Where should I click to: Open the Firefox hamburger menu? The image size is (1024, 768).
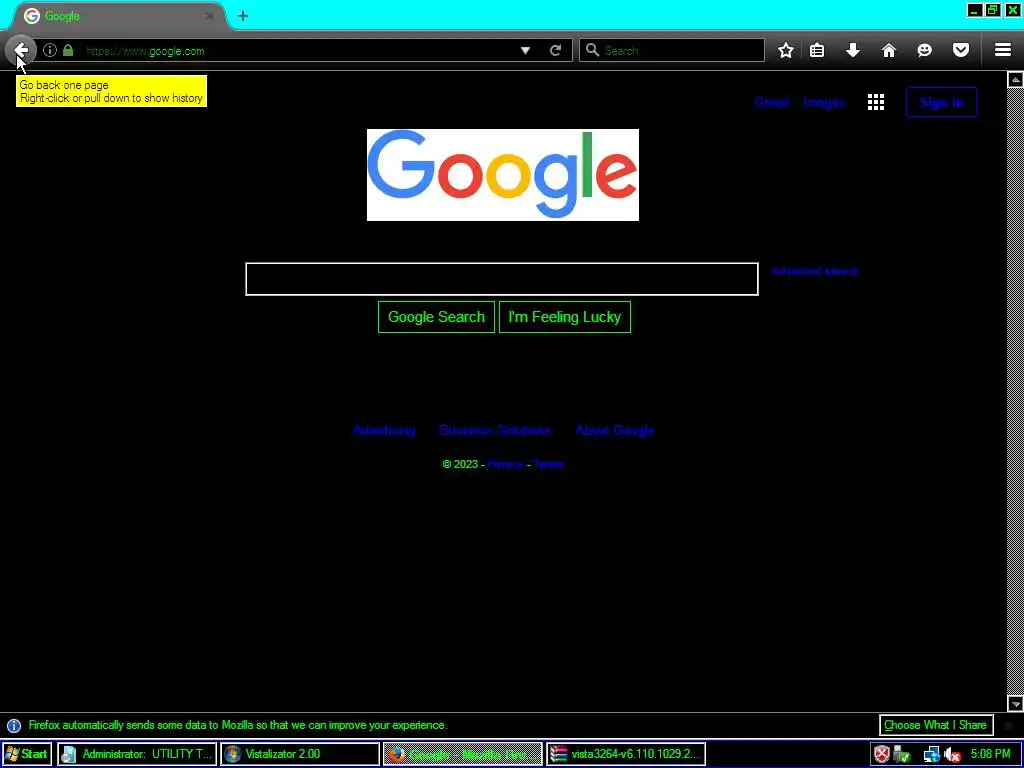1003,50
